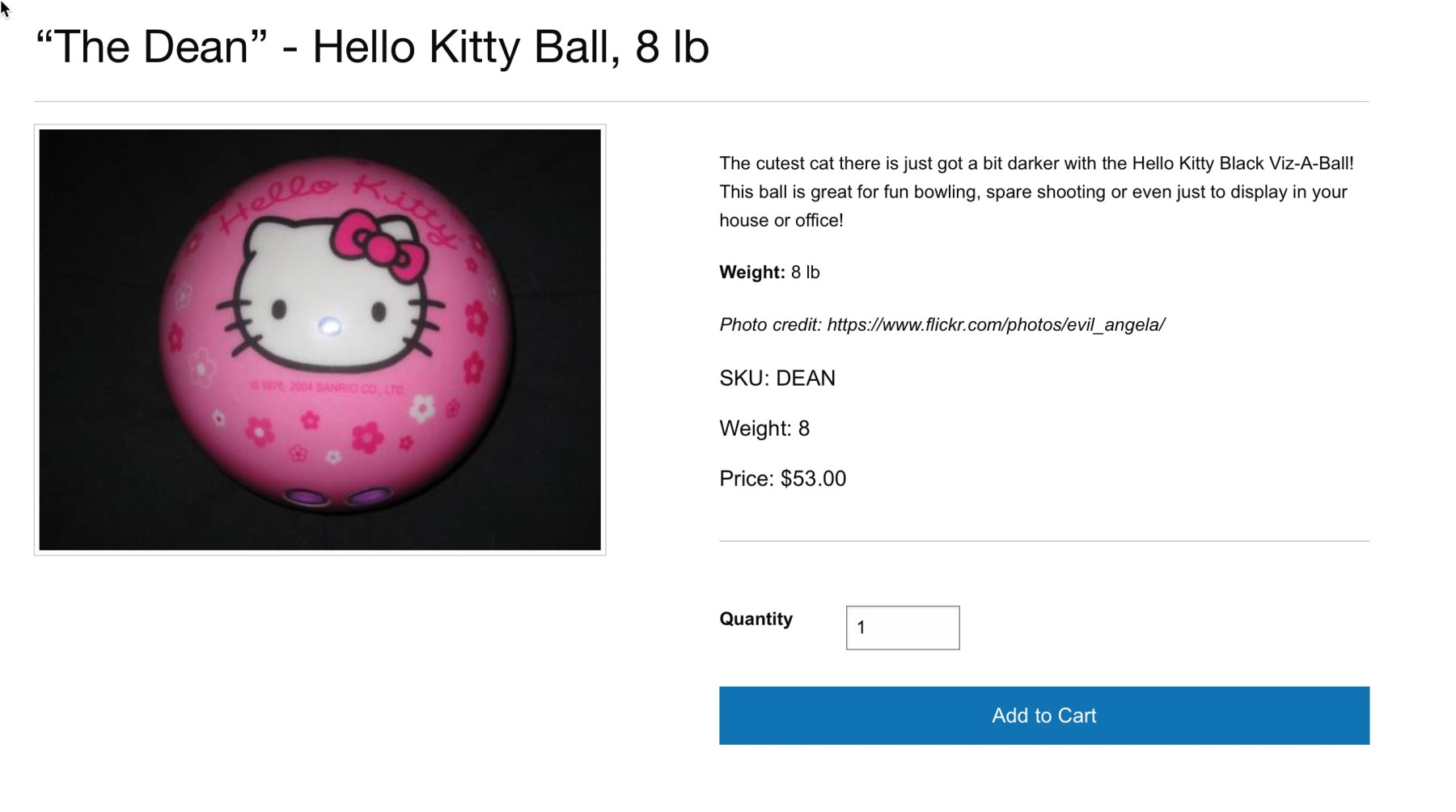Click the Add to Cart button
The image size is (1456, 812).
pyautogui.click(x=1043, y=715)
